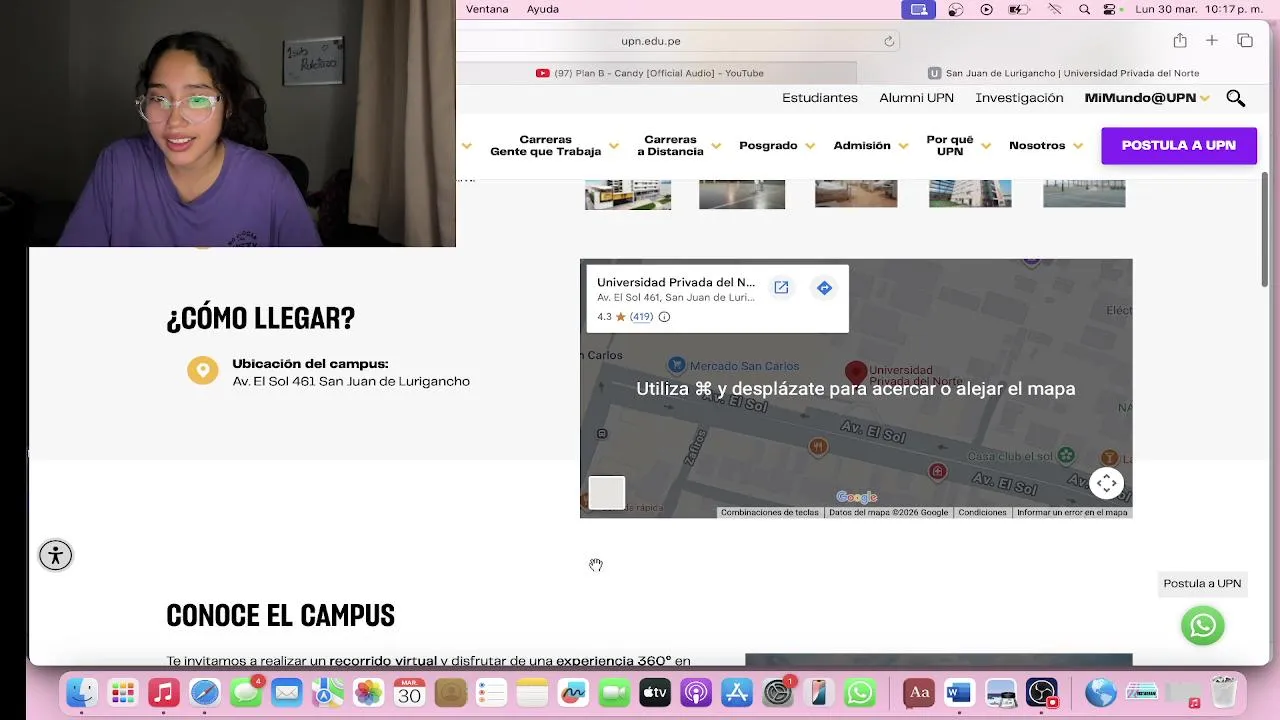Open the accessibility widget icon
The image size is (1280, 720).
click(56, 555)
